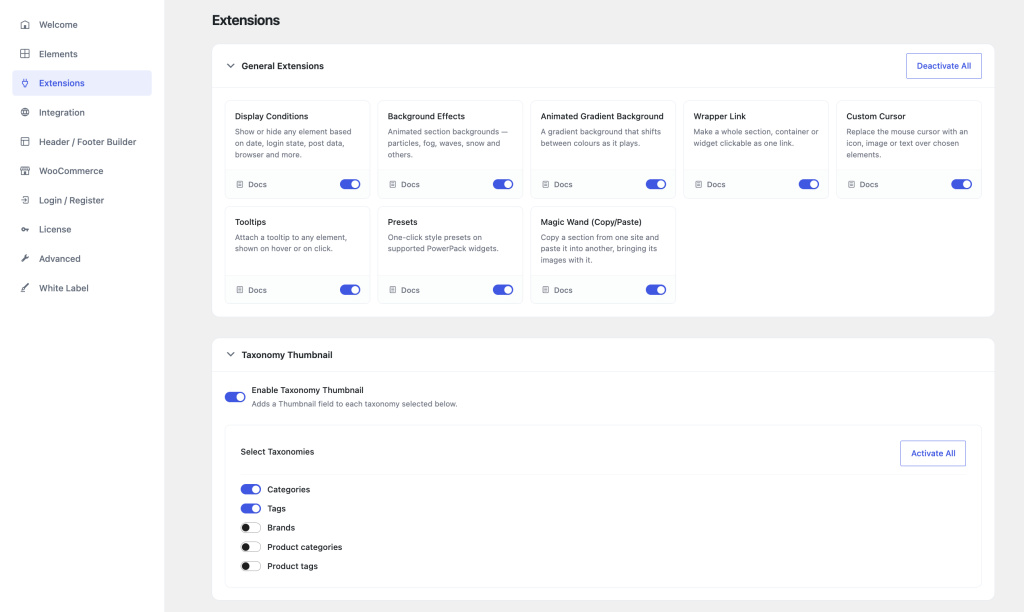Toggle Animated Gradient Background off

(x=656, y=184)
